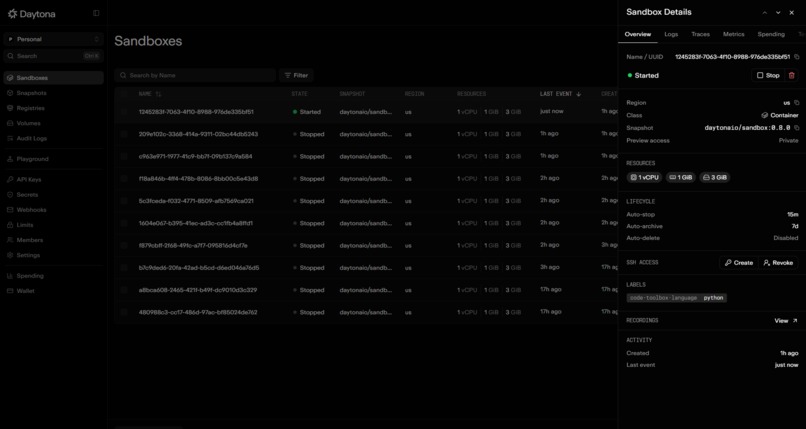
Task: Close the Sandbox Details panel
Action: [792, 13]
